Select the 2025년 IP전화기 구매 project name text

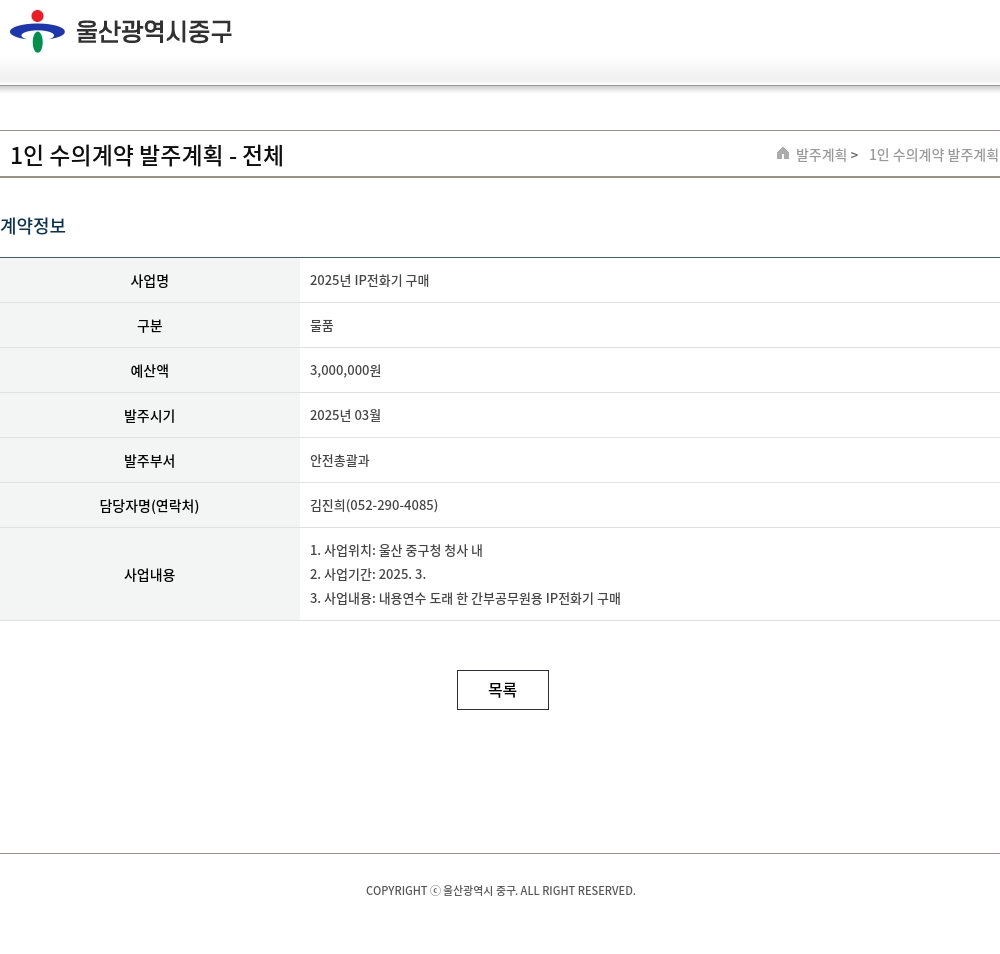tap(369, 281)
